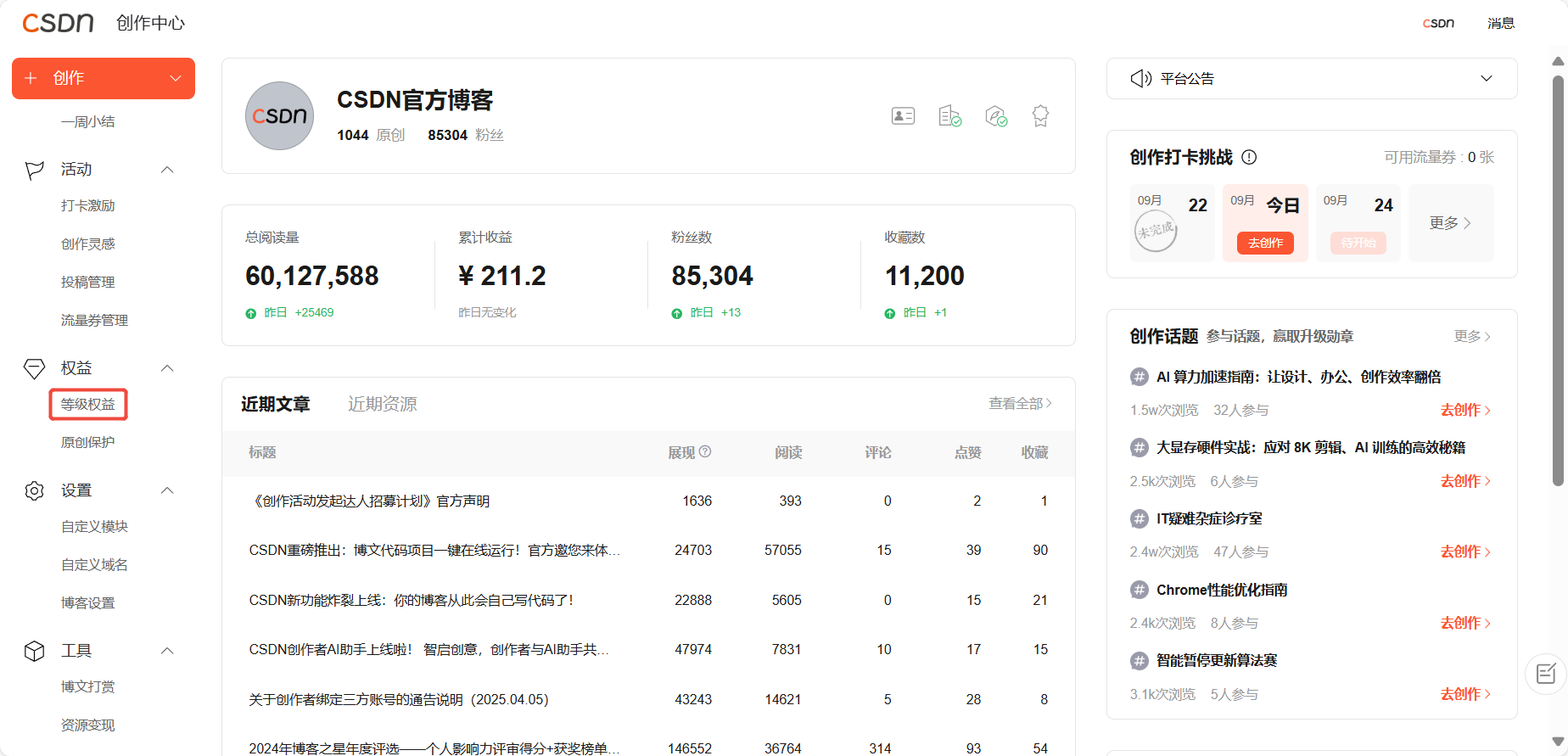
Task: Open 消息 at top right
Action: click(1501, 23)
